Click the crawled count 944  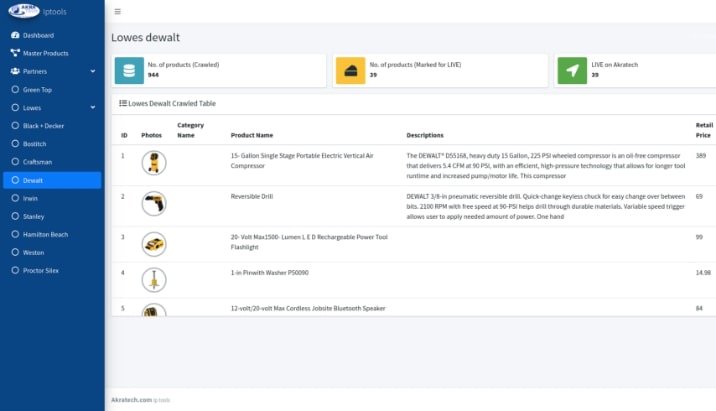(153, 75)
